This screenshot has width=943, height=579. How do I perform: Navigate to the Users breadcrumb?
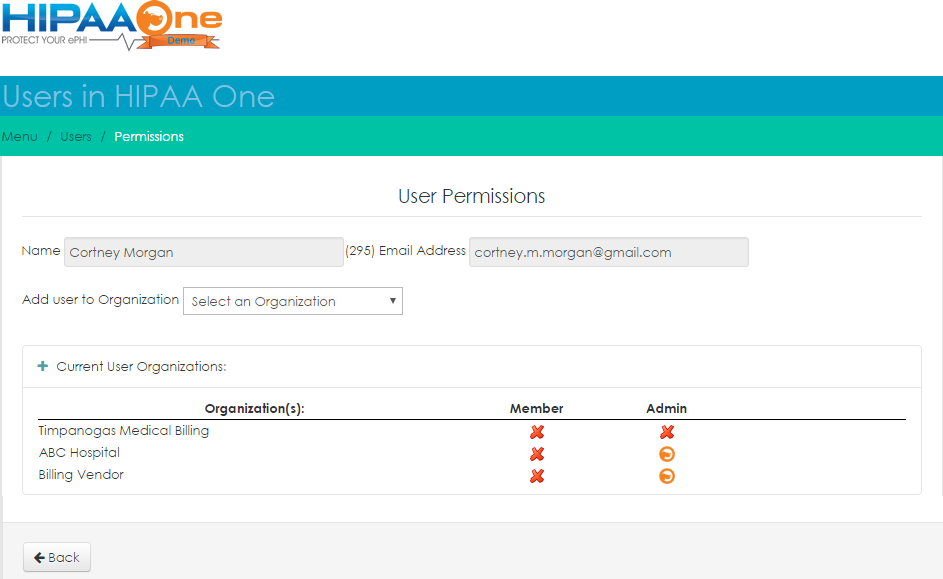point(76,136)
